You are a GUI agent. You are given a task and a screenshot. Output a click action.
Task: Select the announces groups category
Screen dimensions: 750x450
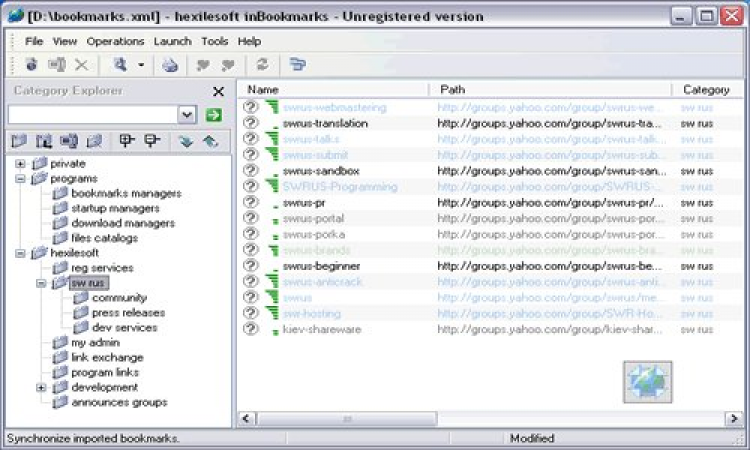119,403
